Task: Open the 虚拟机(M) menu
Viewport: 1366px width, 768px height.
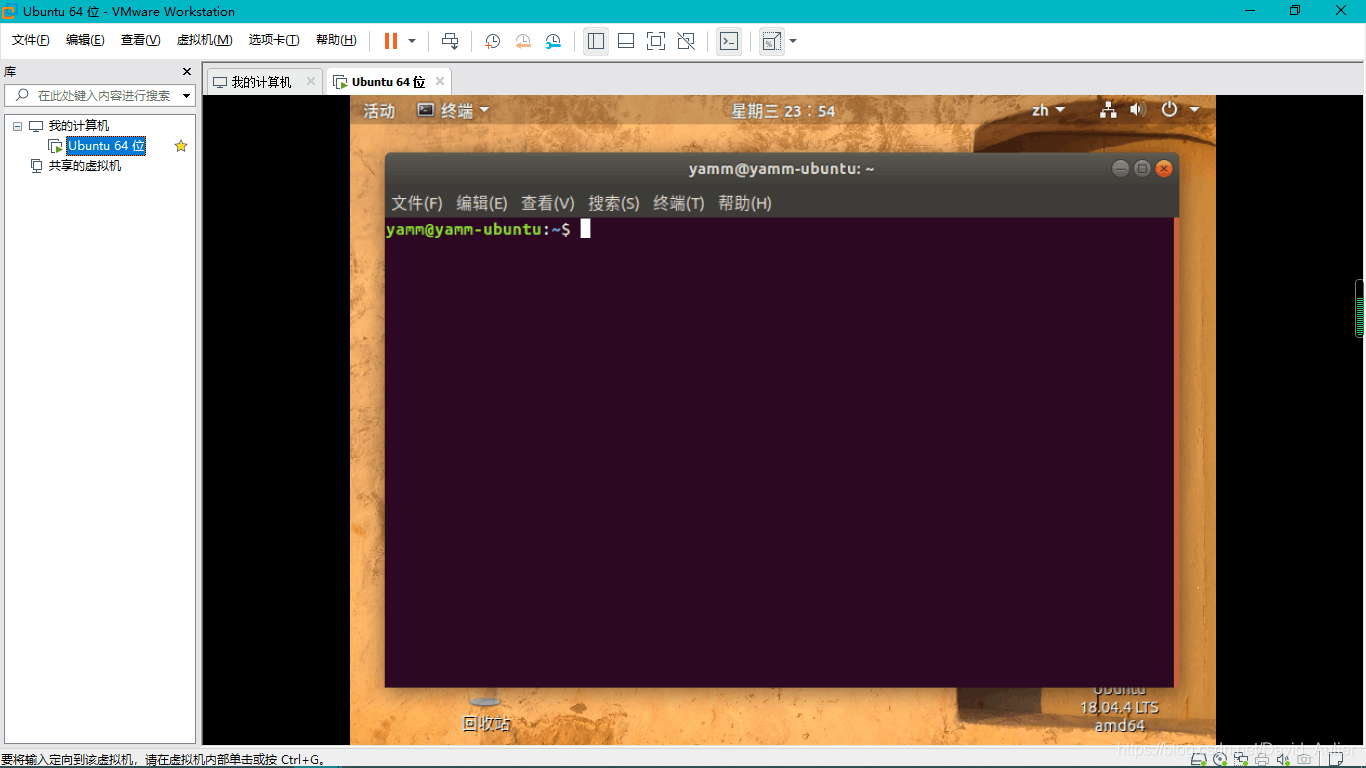Action: click(204, 40)
